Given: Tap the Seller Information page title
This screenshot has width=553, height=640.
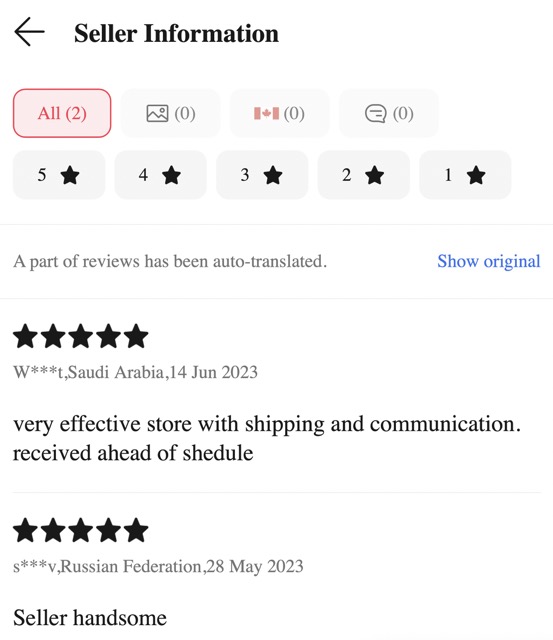Looking at the screenshot, I should pos(176,33).
